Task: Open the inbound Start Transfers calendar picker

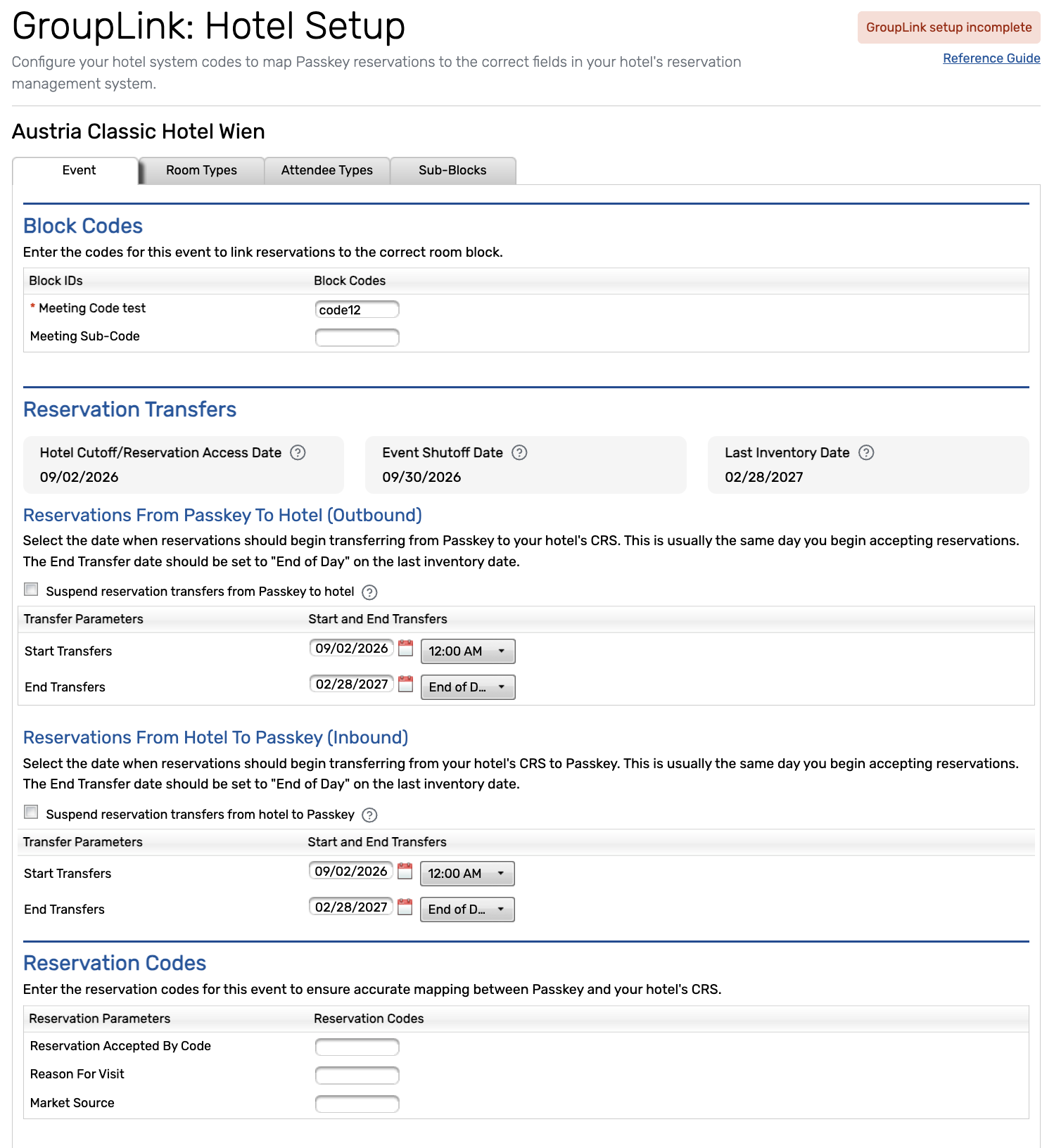Action: click(405, 871)
